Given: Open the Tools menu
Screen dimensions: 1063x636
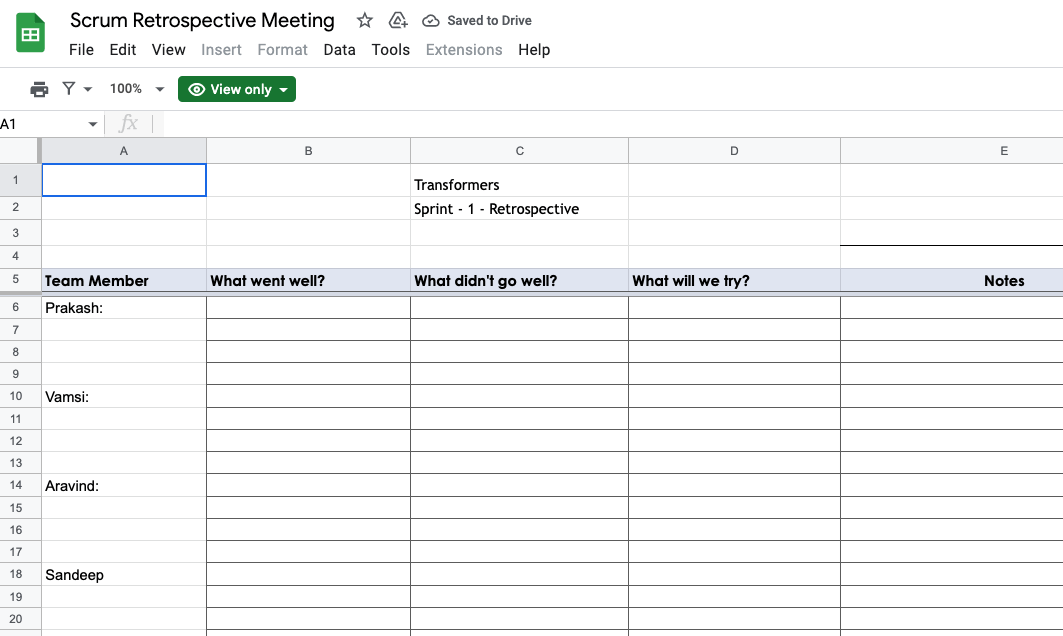Looking at the screenshot, I should pyautogui.click(x=390, y=50).
